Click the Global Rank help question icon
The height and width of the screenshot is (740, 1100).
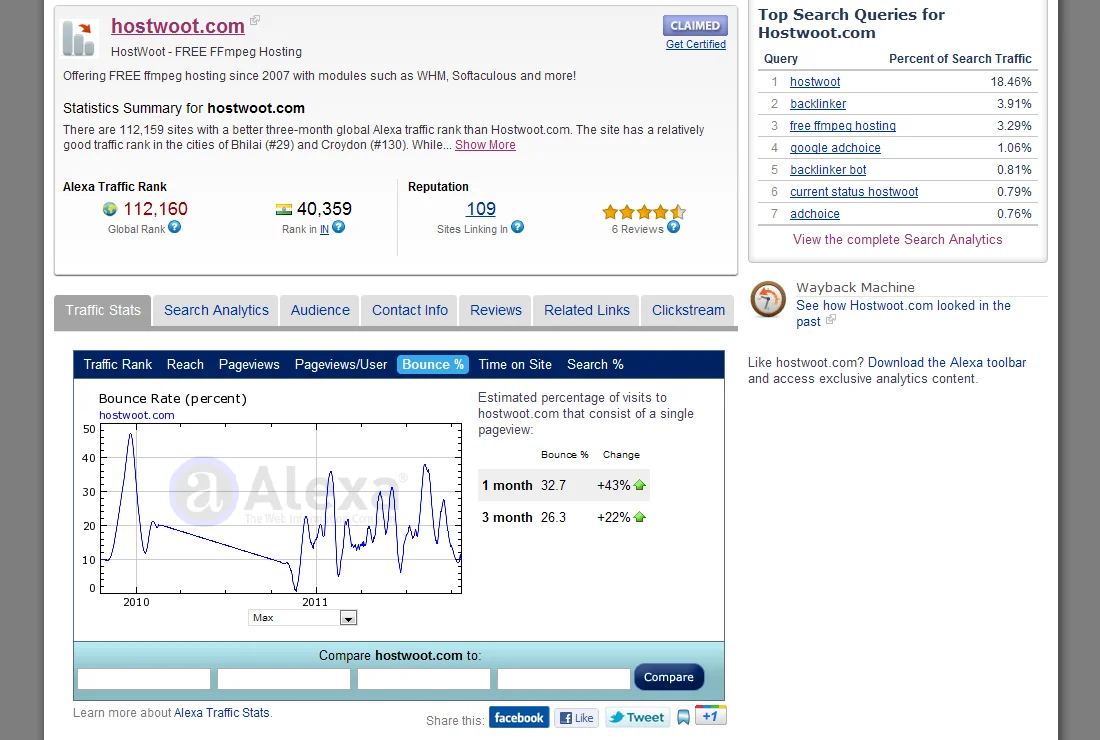(175, 227)
